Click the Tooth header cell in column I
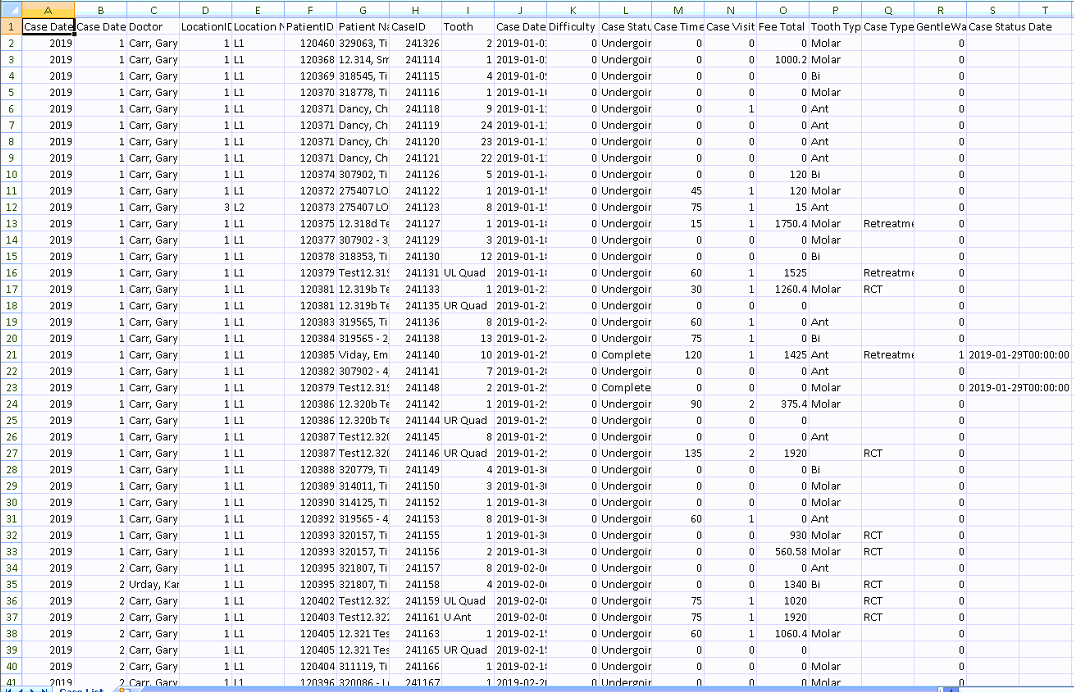The image size is (1074, 692). pos(467,27)
